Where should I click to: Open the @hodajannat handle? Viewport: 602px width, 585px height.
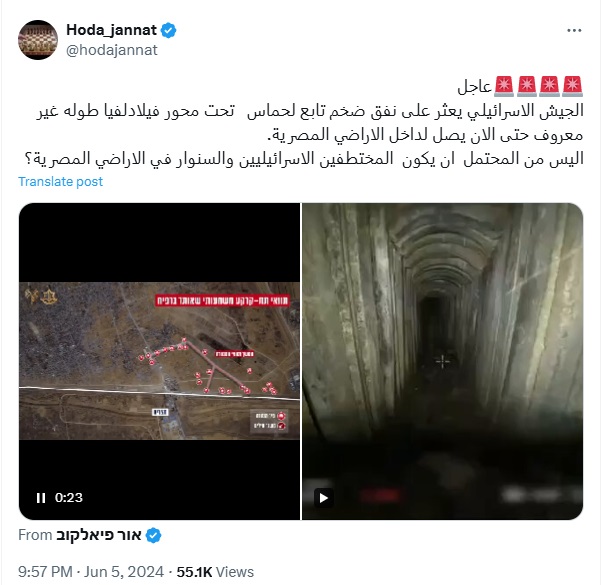[x=112, y=50]
